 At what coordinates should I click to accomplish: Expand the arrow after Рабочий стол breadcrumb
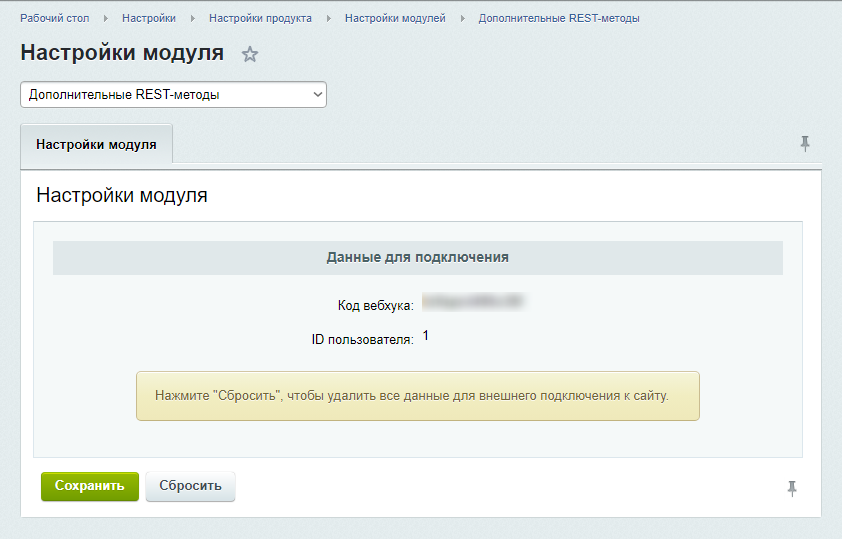[106, 18]
